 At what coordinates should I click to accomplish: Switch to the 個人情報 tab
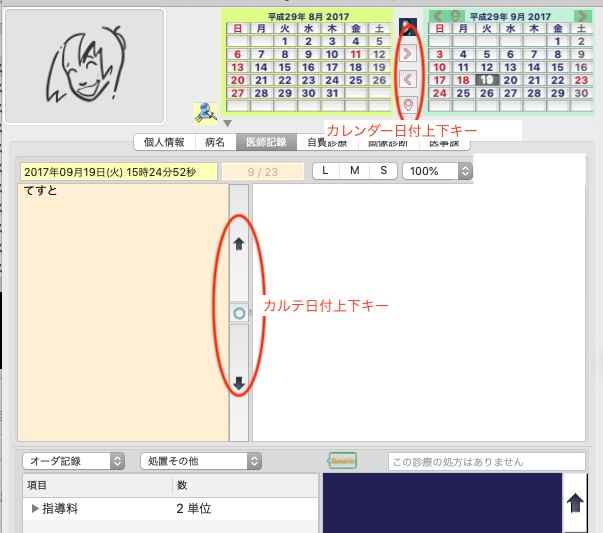click(165, 142)
